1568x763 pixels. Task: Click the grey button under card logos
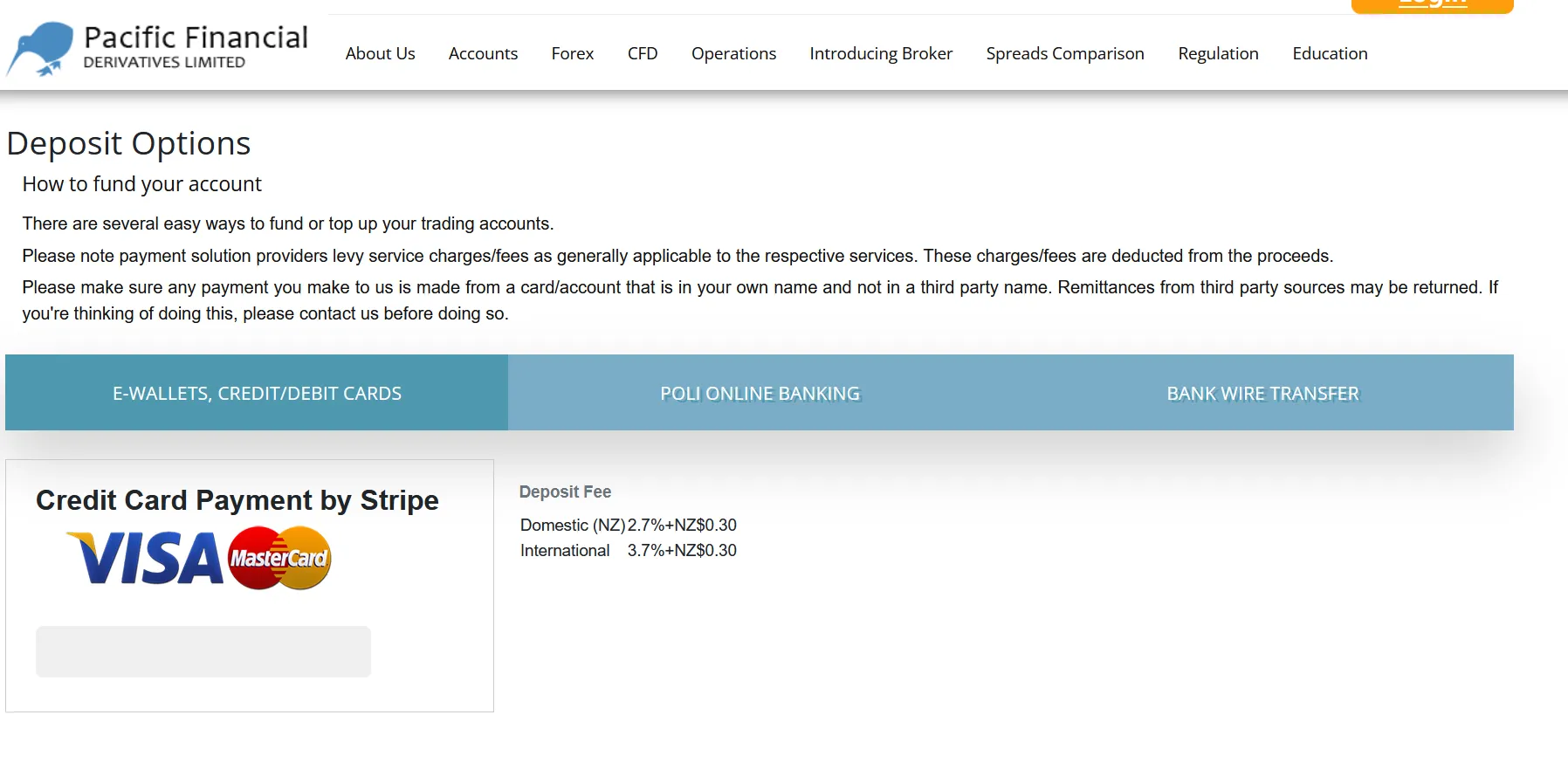203,651
